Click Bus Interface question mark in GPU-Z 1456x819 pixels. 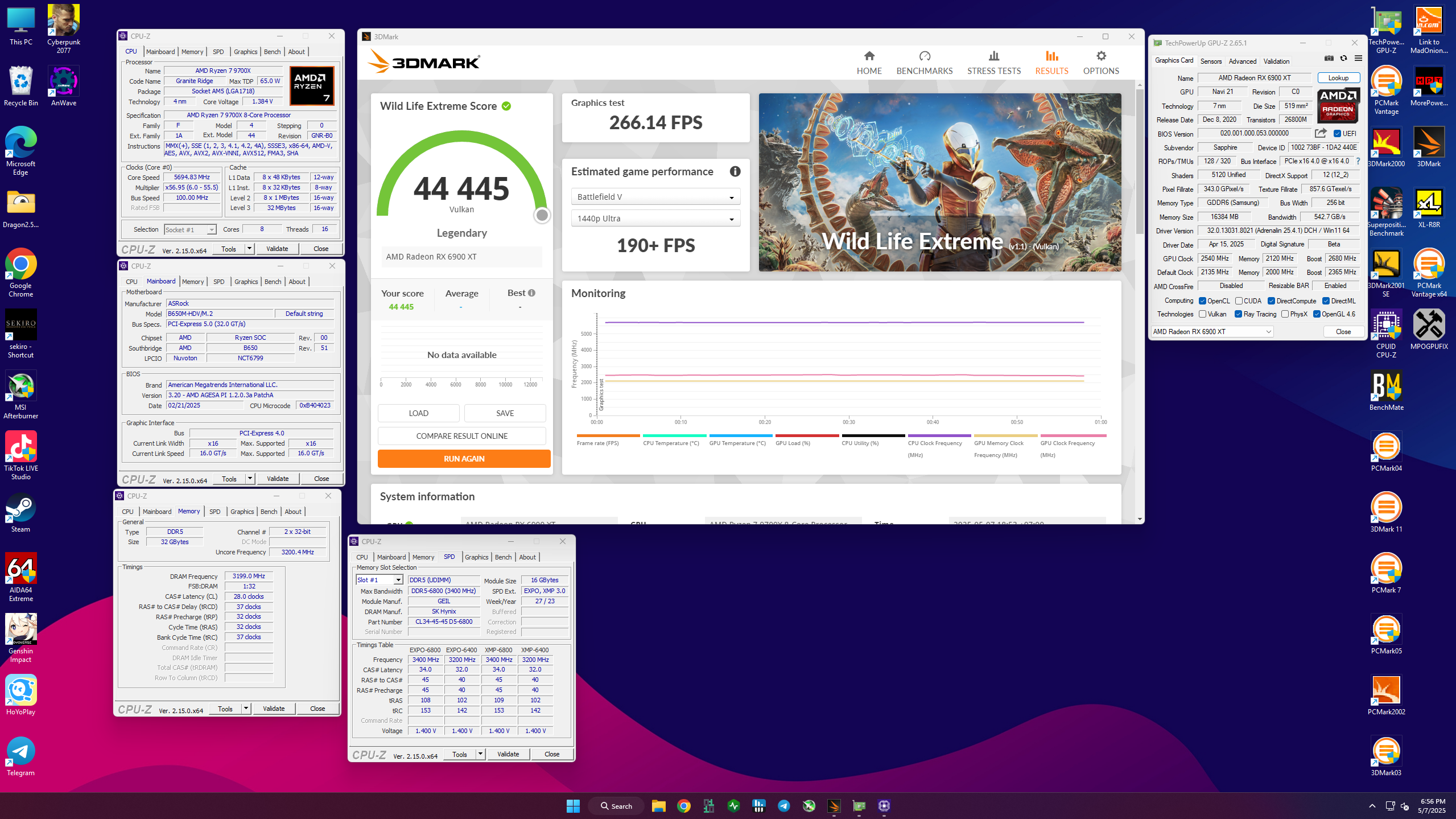(1358, 161)
